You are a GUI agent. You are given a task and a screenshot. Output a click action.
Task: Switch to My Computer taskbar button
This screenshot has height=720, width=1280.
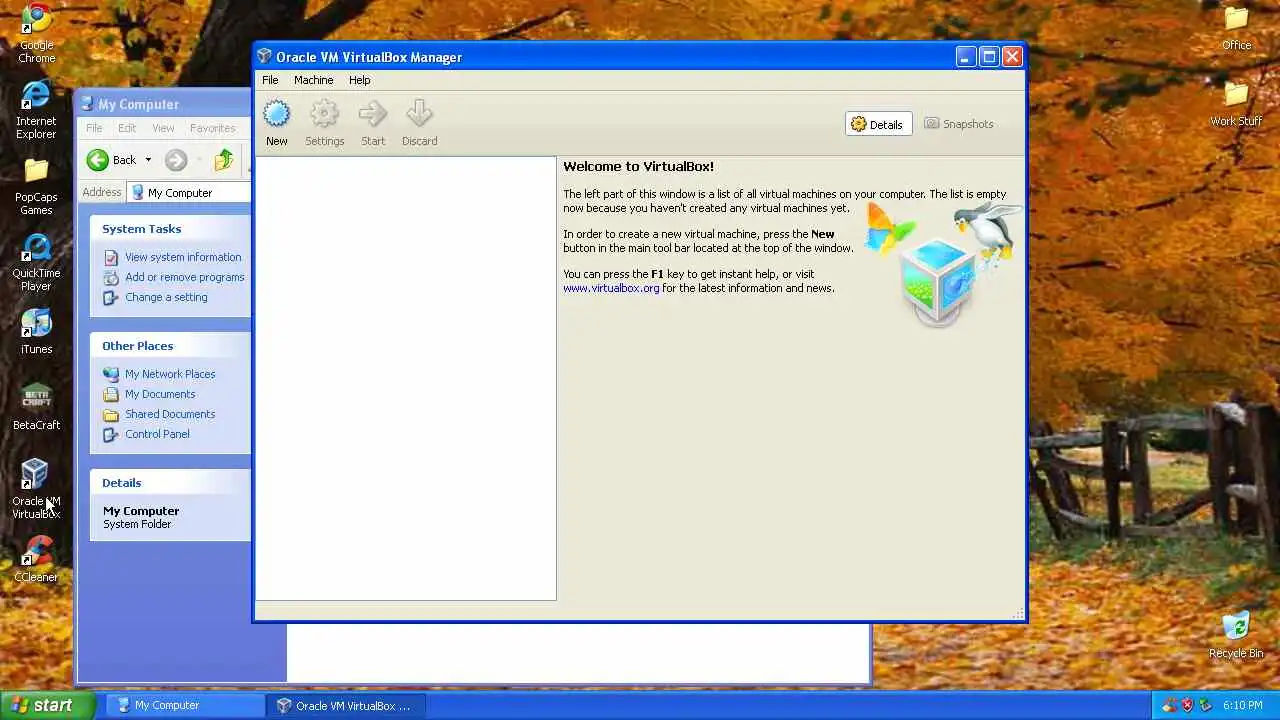[x=183, y=705]
